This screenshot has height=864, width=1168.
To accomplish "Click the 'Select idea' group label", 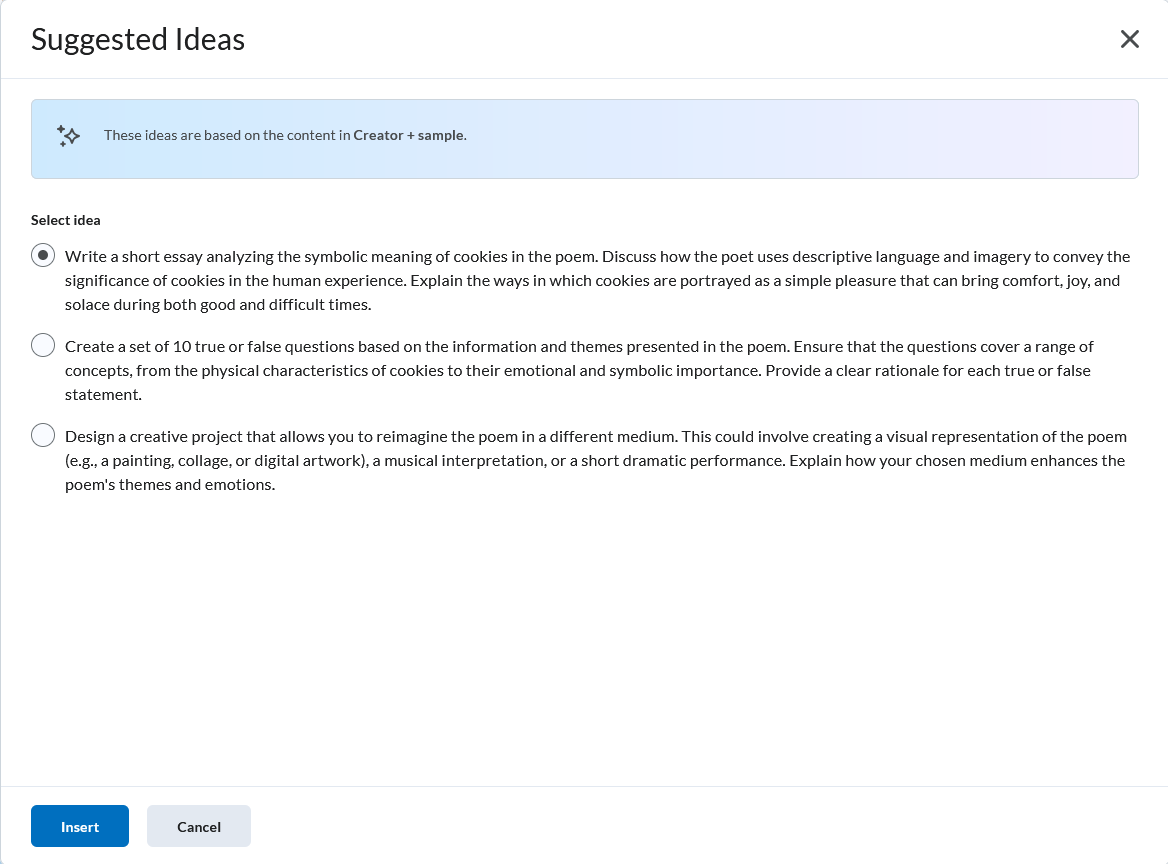I will click(x=66, y=220).
